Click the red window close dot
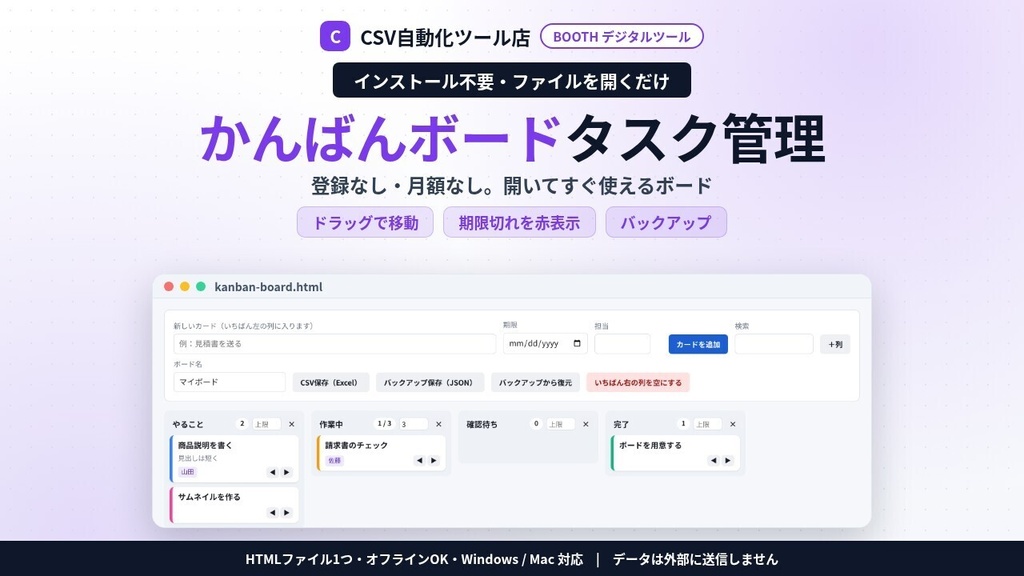The image size is (1024, 576). click(168, 287)
